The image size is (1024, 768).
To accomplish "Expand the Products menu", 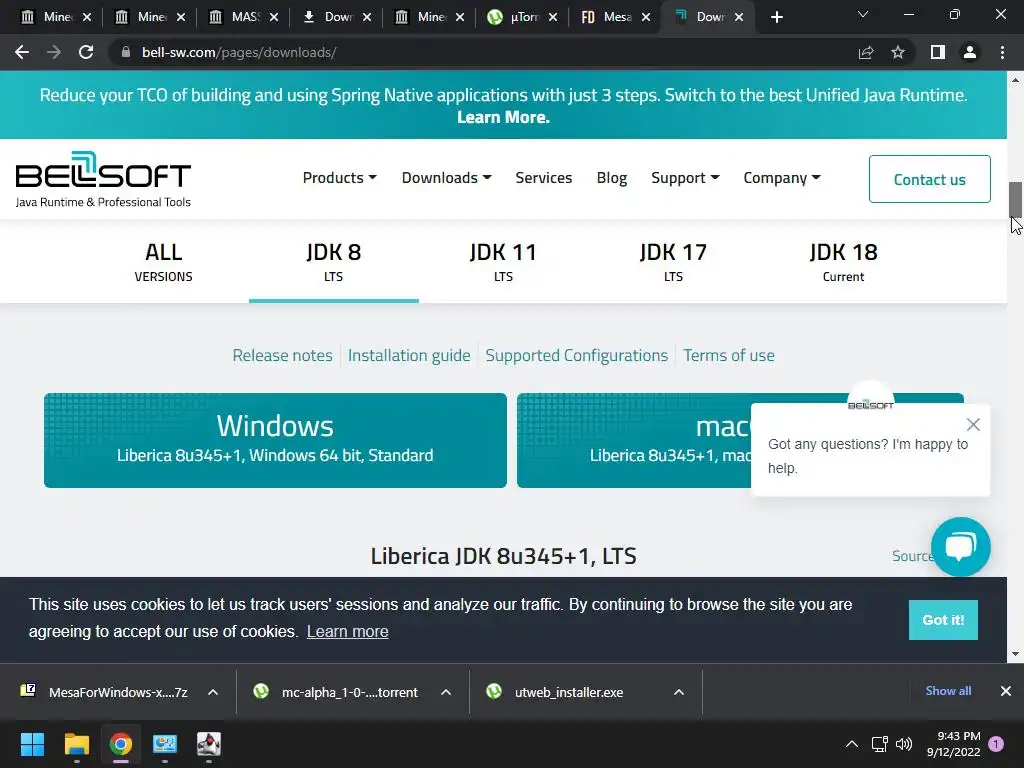I will pos(340,178).
